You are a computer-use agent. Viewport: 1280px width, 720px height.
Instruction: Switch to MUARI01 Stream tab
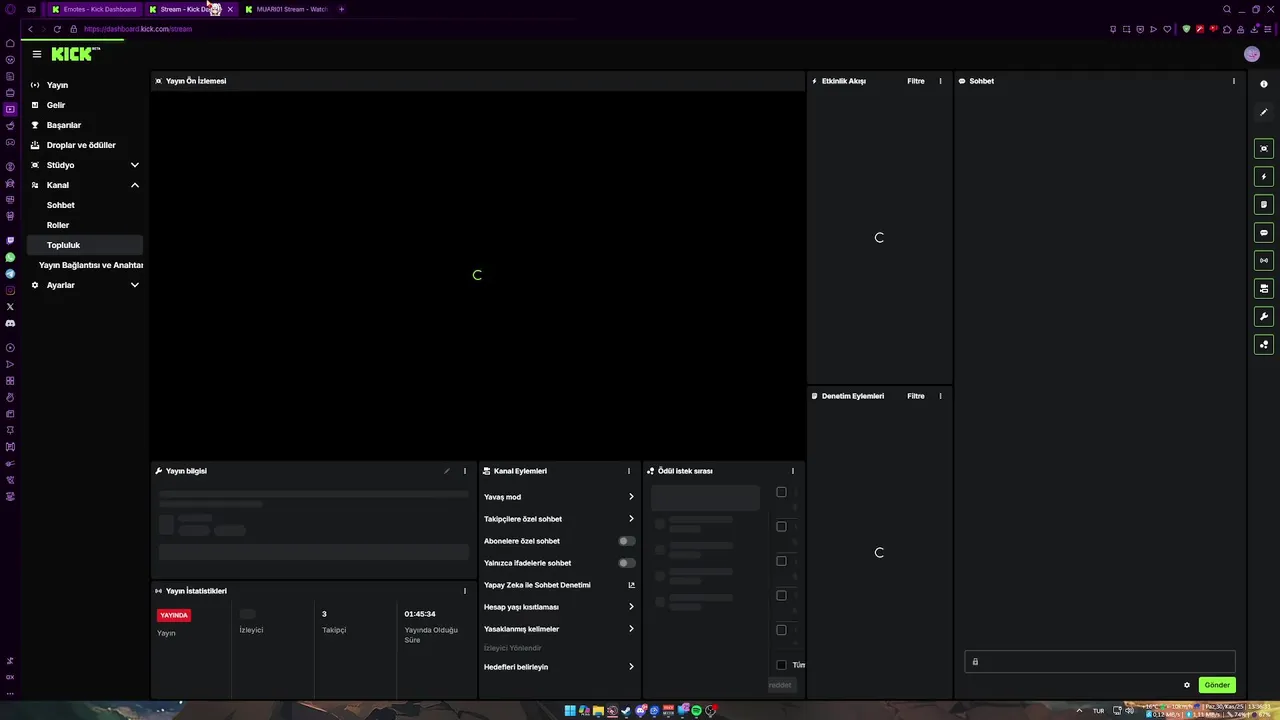click(x=287, y=9)
